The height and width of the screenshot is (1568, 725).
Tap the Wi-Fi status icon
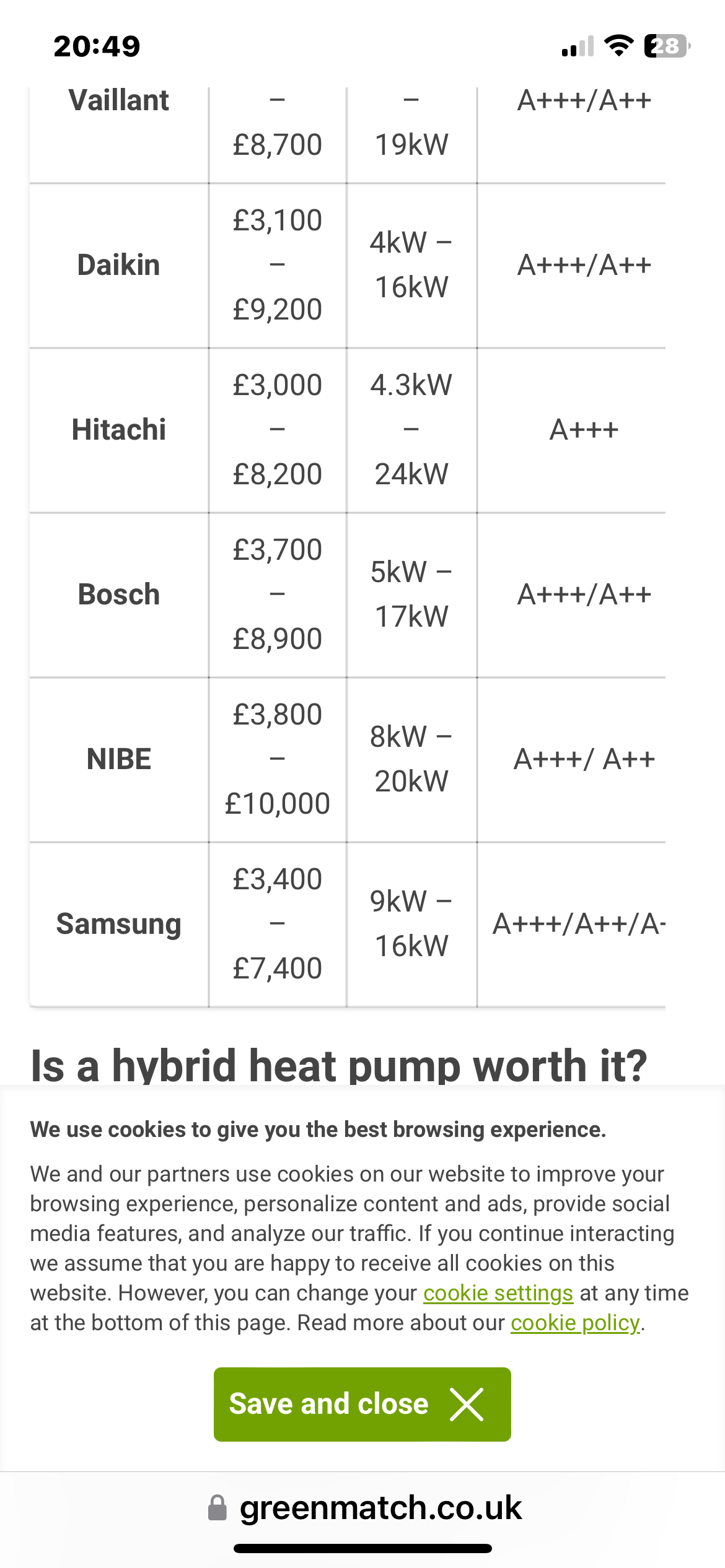[x=618, y=46]
